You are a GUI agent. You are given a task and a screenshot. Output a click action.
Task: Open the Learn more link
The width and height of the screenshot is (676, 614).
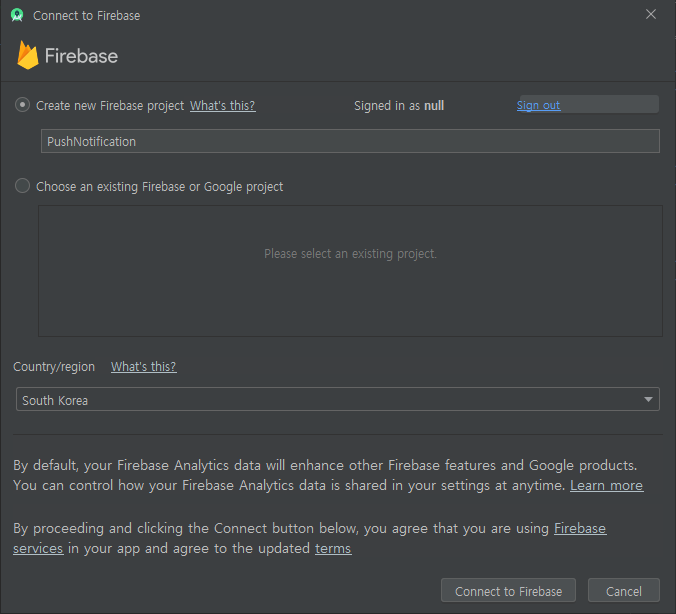click(607, 486)
